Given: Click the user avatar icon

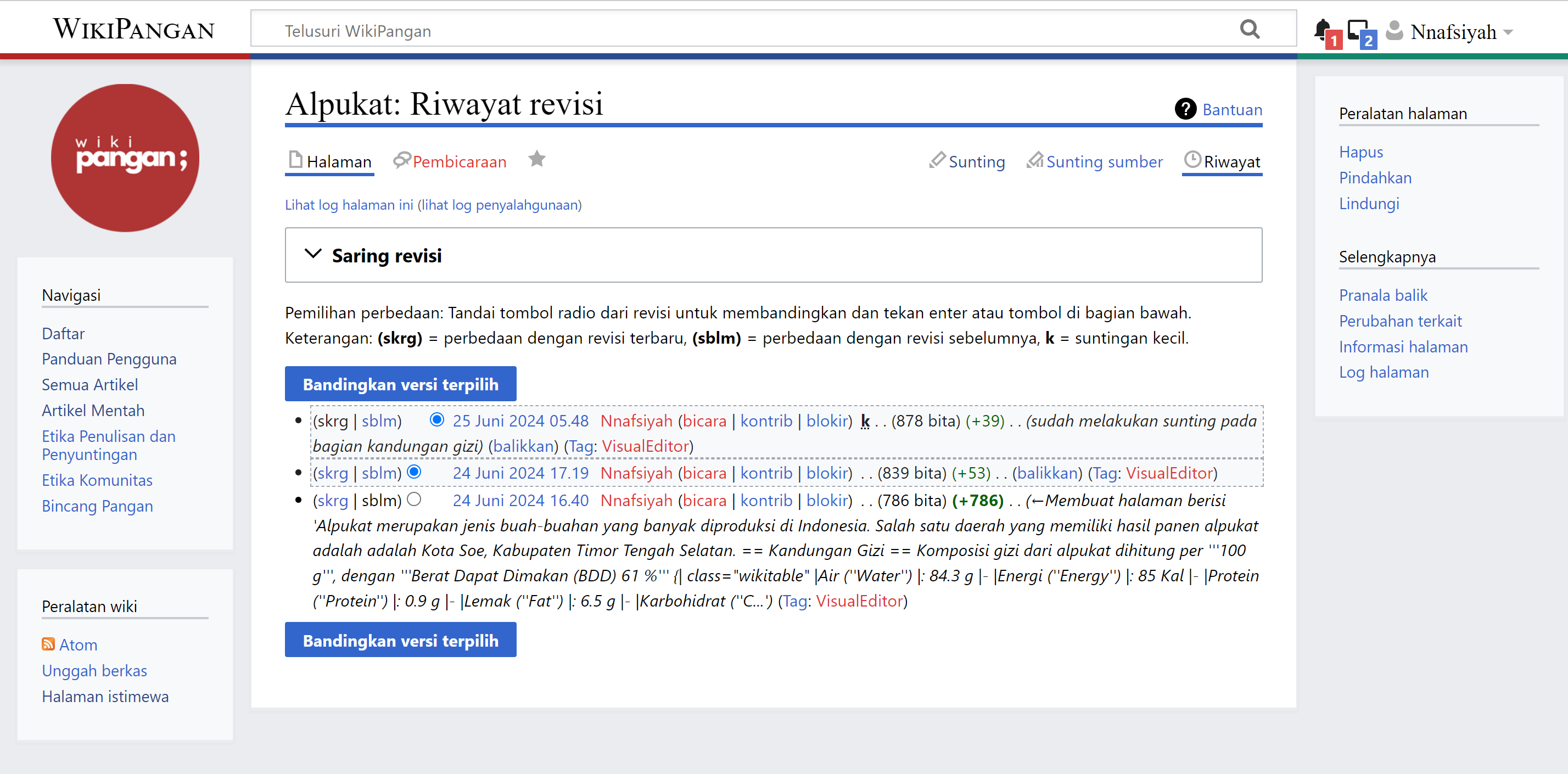Looking at the screenshot, I should pyautogui.click(x=1395, y=30).
